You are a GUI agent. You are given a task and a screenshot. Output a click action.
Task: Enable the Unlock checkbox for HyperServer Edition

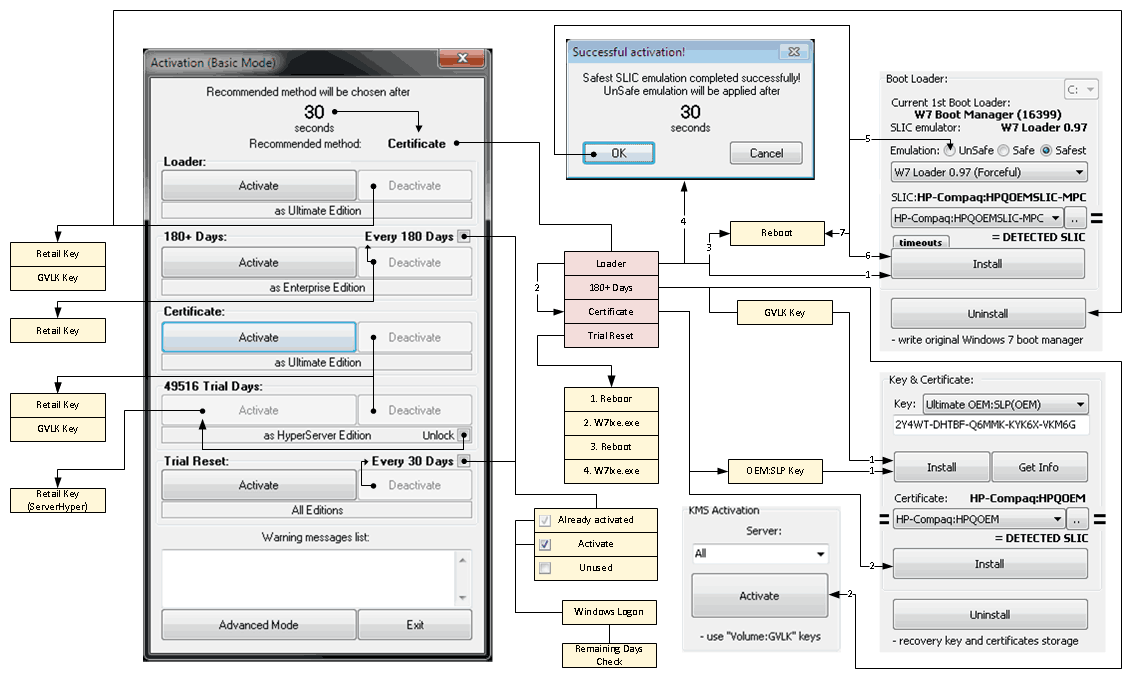pyautogui.click(x=465, y=435)
